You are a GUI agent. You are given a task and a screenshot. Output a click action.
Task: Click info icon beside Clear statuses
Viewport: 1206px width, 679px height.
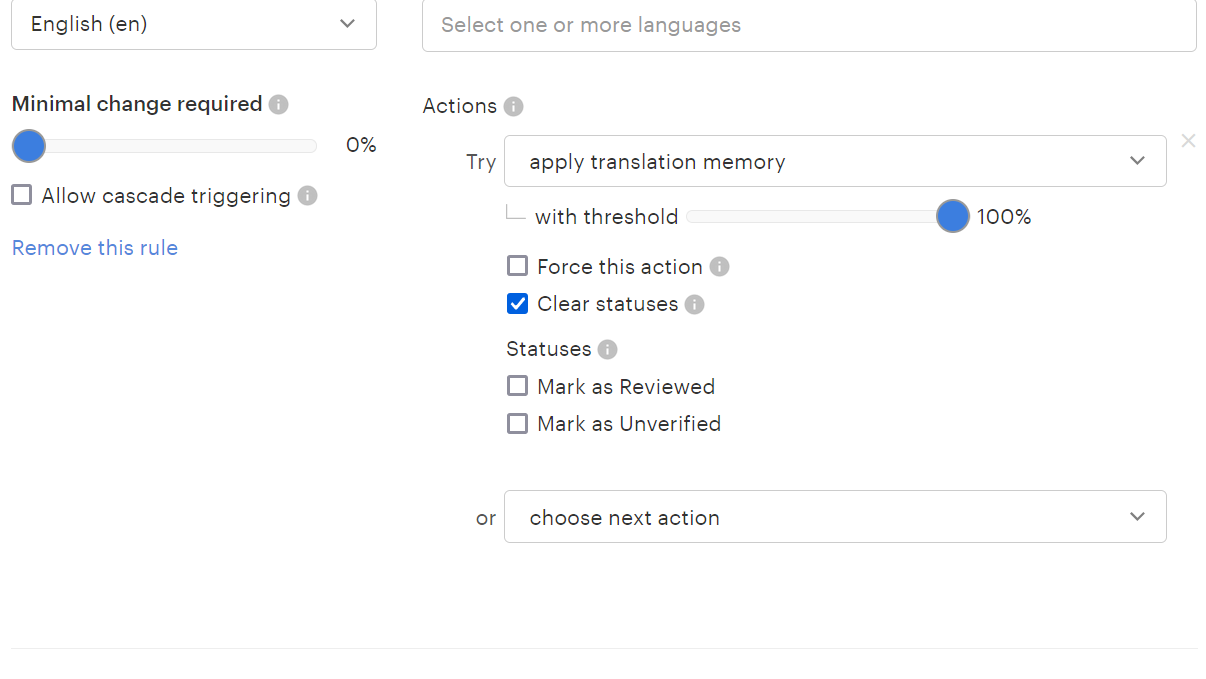pos(695,304)
